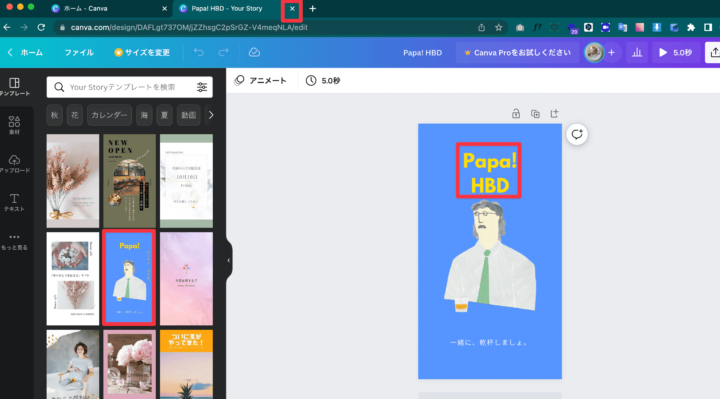The width and height of the screenshot is (720, 399).
Task: Open the More (もっと見る) sidebar menu
Action: (x=14, y=241)
